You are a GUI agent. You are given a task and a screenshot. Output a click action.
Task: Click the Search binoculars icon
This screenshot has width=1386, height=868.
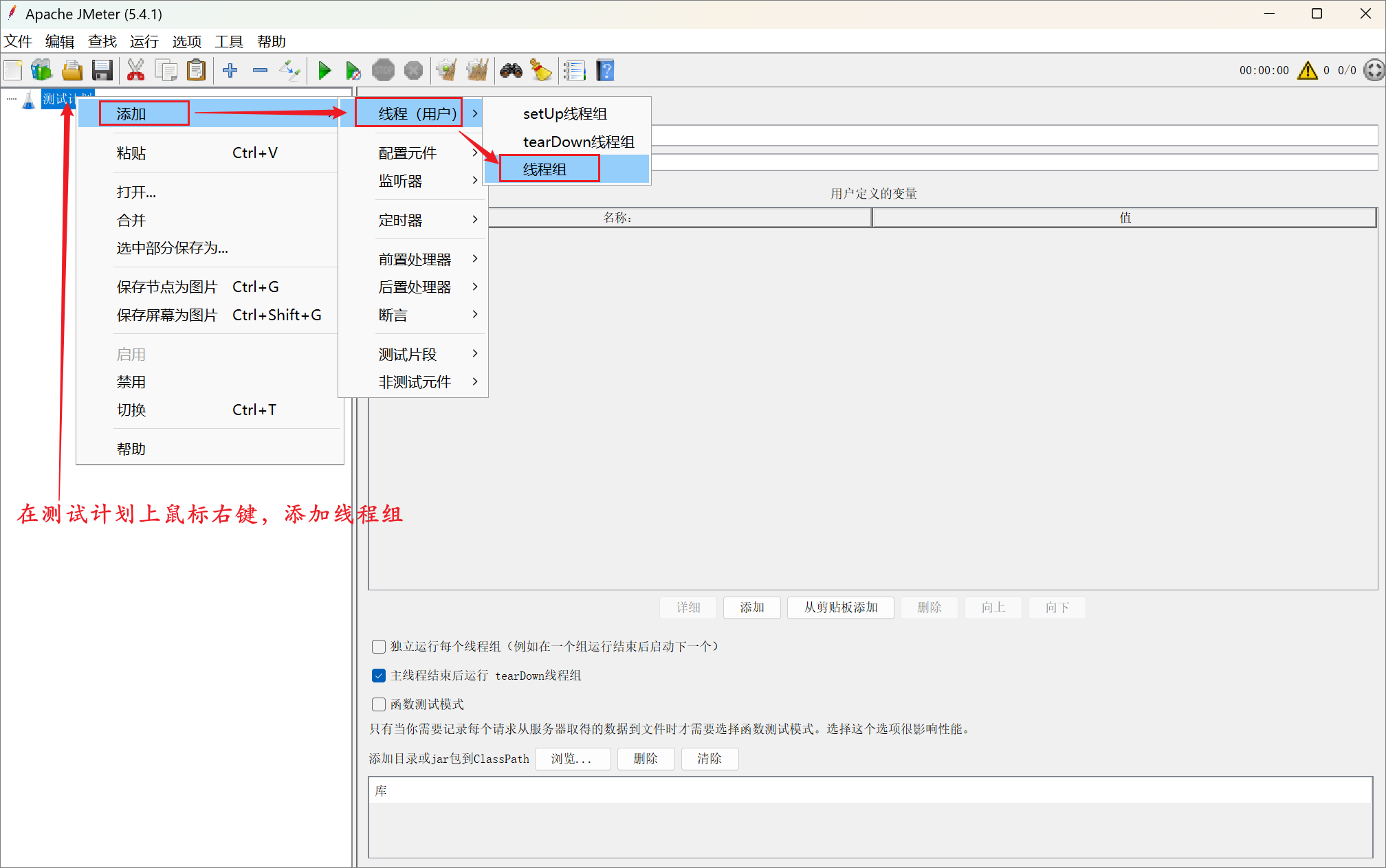tap(511, 70)
